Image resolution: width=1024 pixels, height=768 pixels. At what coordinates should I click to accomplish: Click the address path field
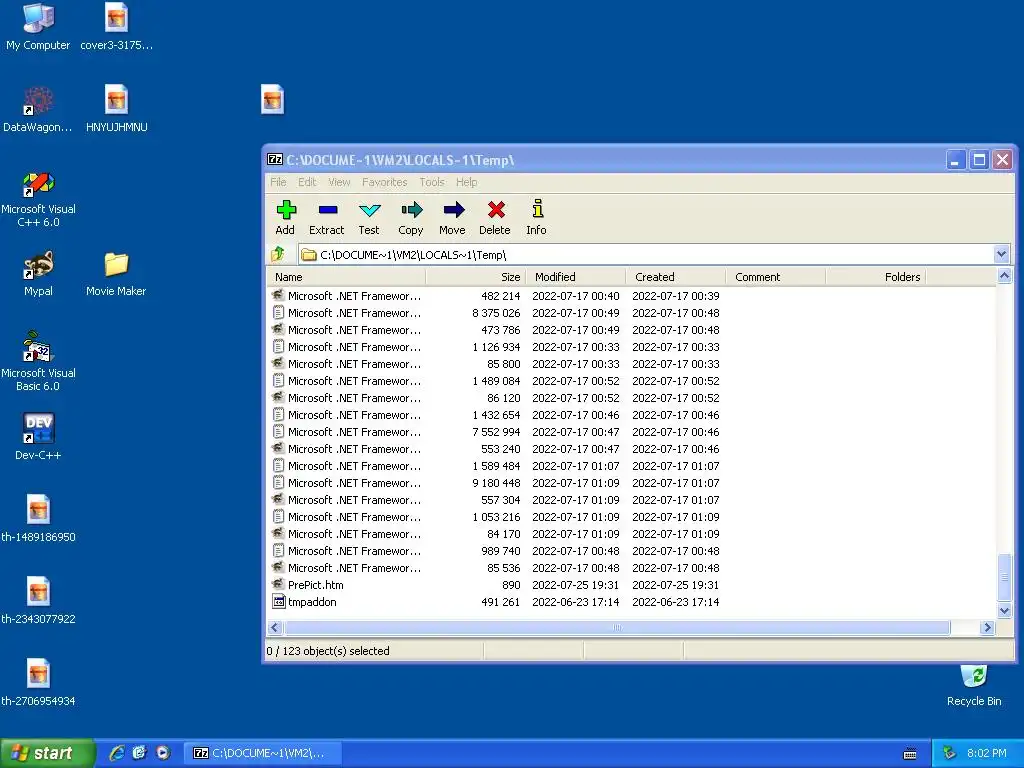pyautogui.click(x=647, y=255)
